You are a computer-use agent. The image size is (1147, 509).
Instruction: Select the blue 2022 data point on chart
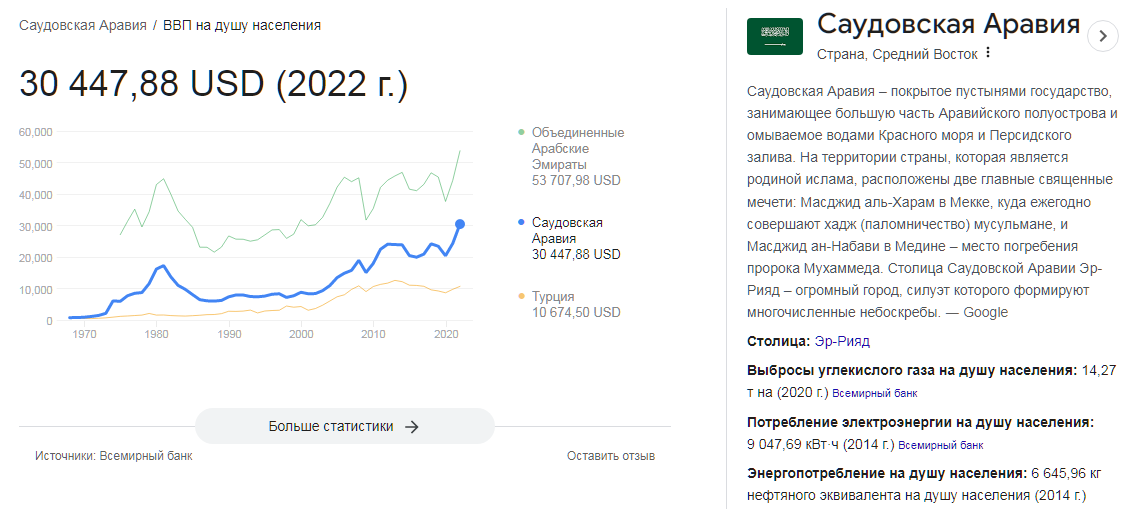pyautogui.click(x=460, y=224)
